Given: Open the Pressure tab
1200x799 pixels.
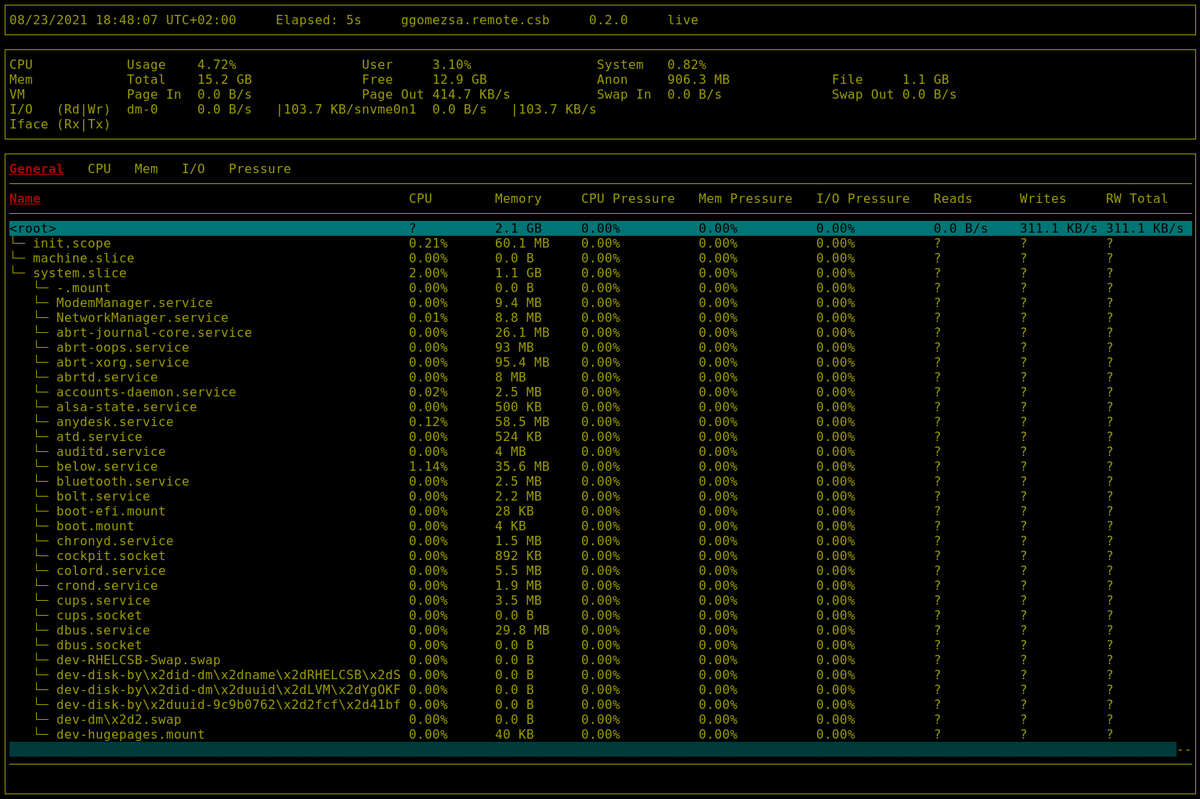Looking at the screenshot, I should pos(260,169).
